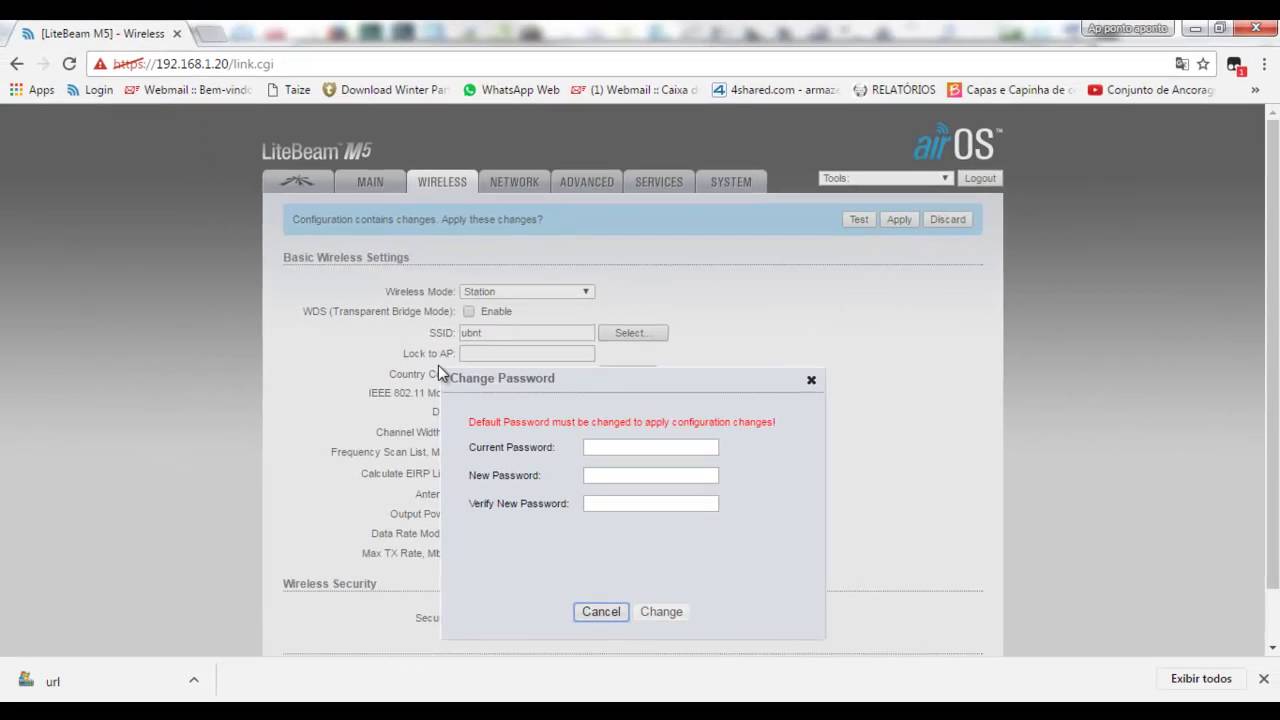
Task: Click the Logout button
Action: 980,178
